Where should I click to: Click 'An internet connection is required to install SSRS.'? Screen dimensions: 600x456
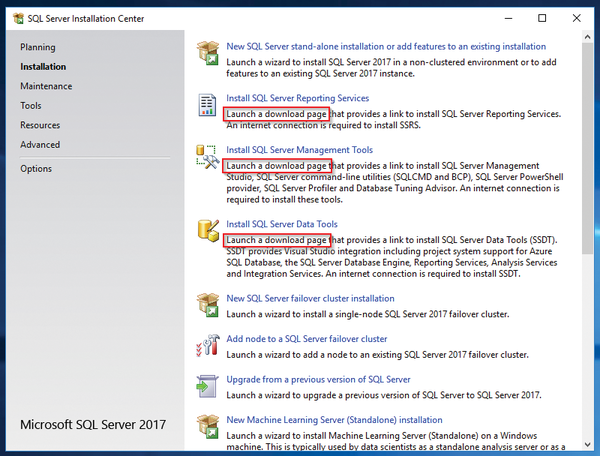(324, 125)
